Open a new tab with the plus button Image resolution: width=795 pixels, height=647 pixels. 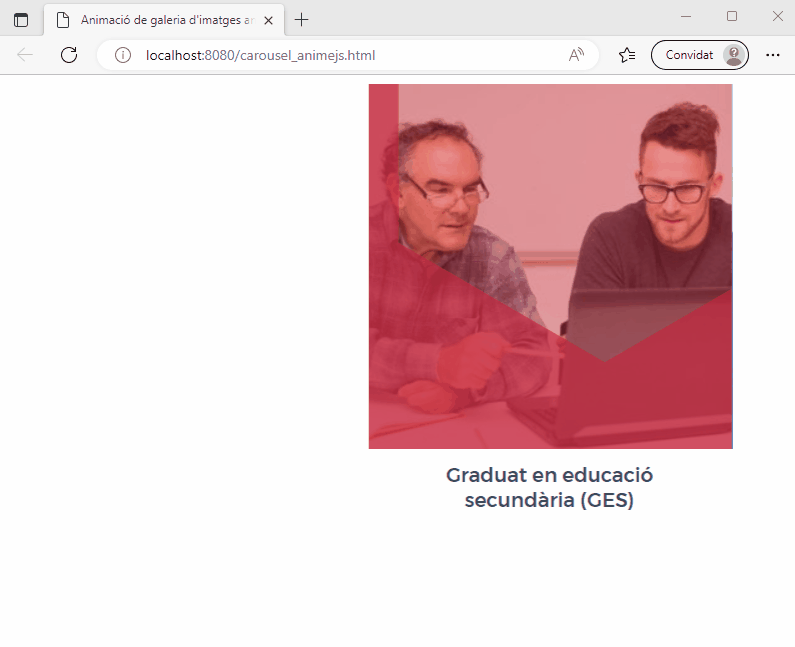pos(301,20)
